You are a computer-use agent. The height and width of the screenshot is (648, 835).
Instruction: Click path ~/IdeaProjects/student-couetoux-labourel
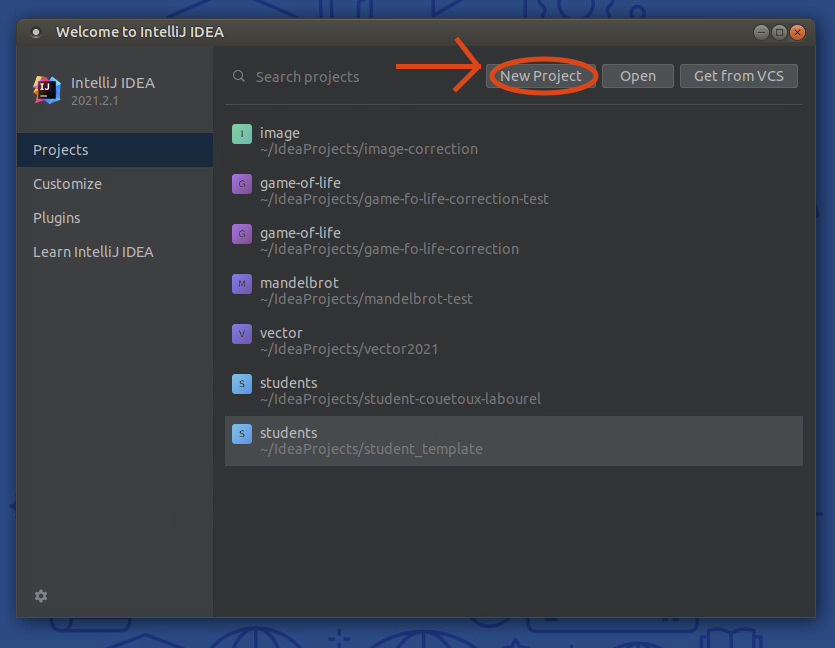coord(400,399)
